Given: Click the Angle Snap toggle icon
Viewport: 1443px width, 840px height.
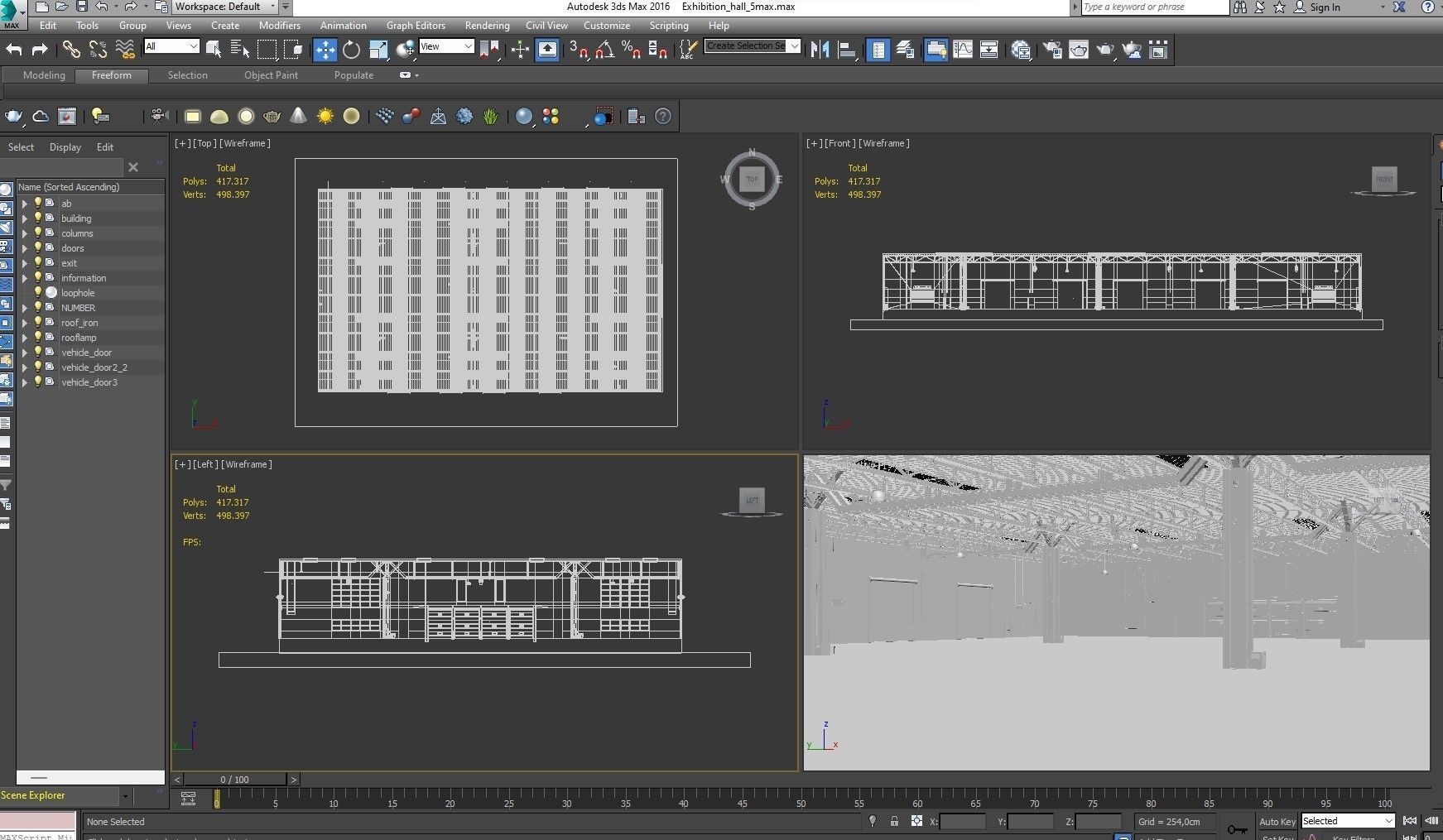Looking at the screenshot, I should [x=604, y=50].
